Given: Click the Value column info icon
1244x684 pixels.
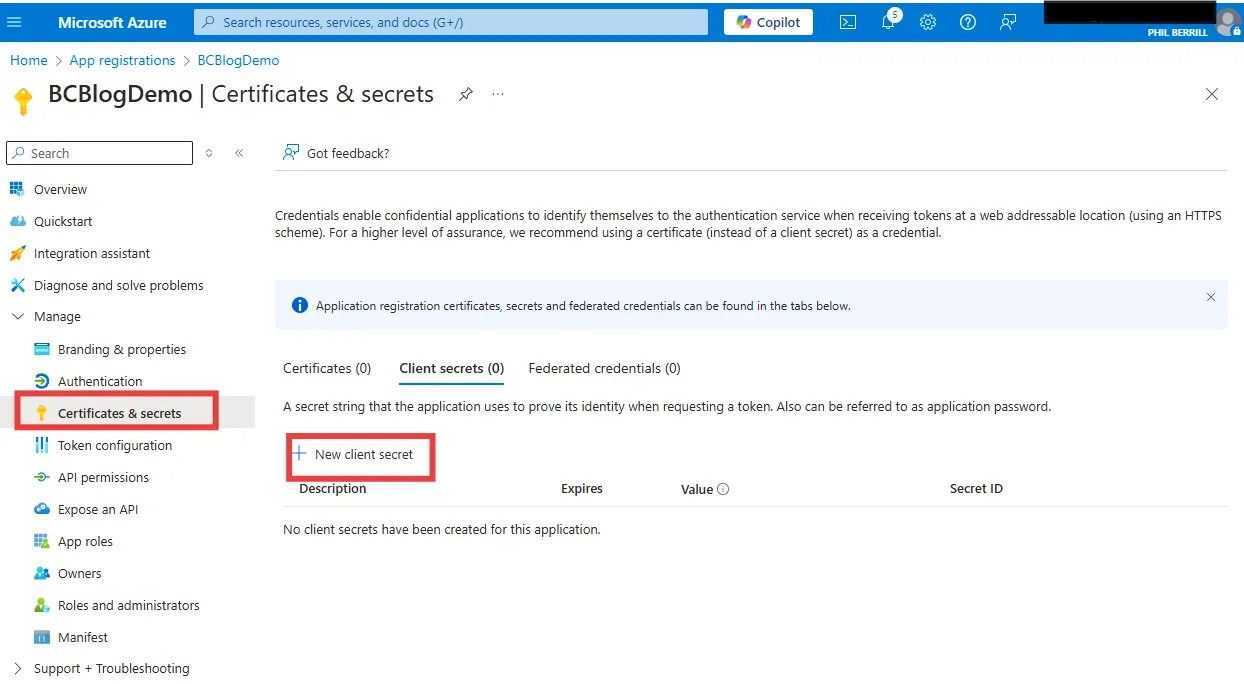Looking at the screenshot, I should [x=723, y=490].
